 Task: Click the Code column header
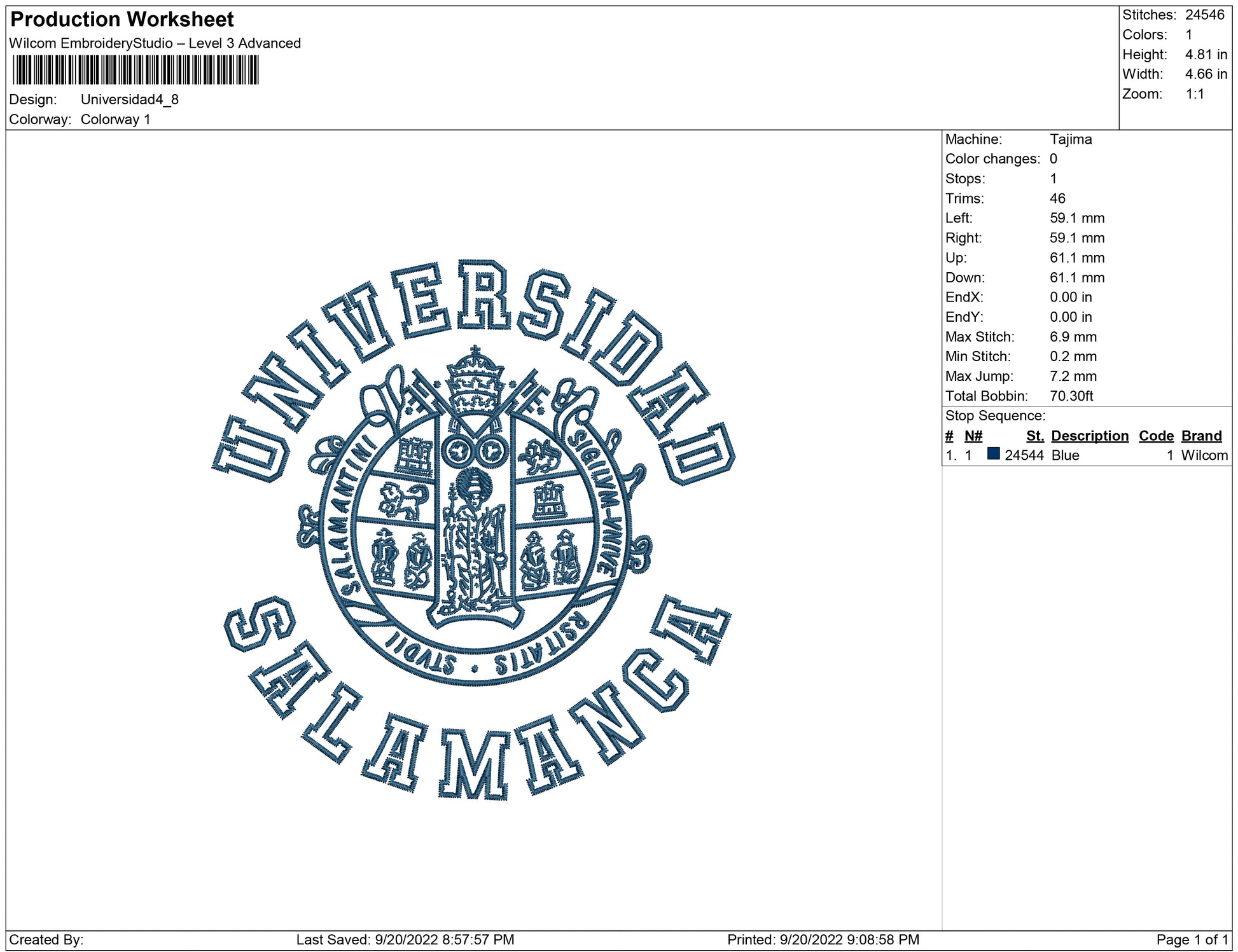pos(1155,436)
